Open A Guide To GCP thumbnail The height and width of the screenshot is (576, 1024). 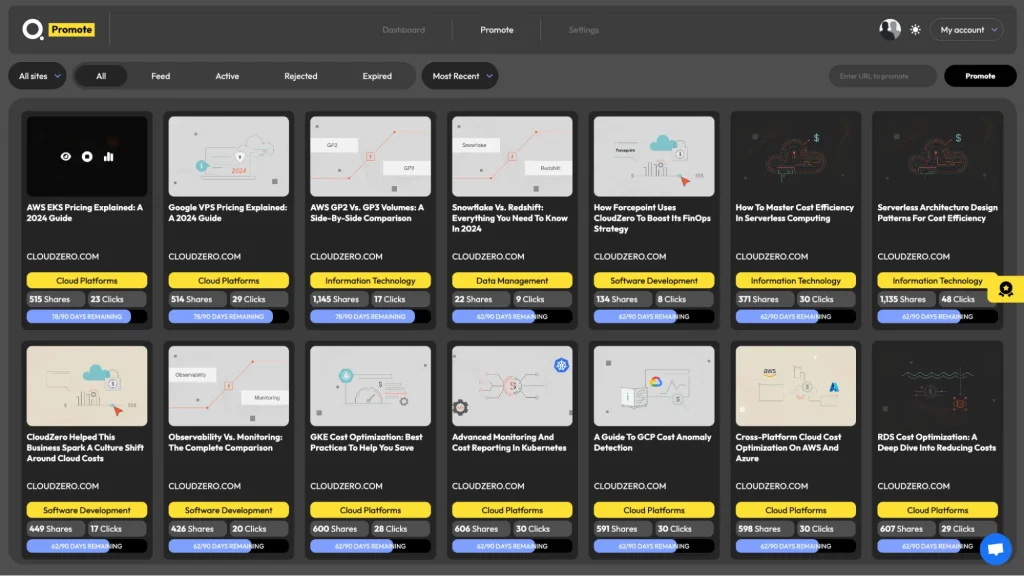pyautogui.click(x=654, y=386)
